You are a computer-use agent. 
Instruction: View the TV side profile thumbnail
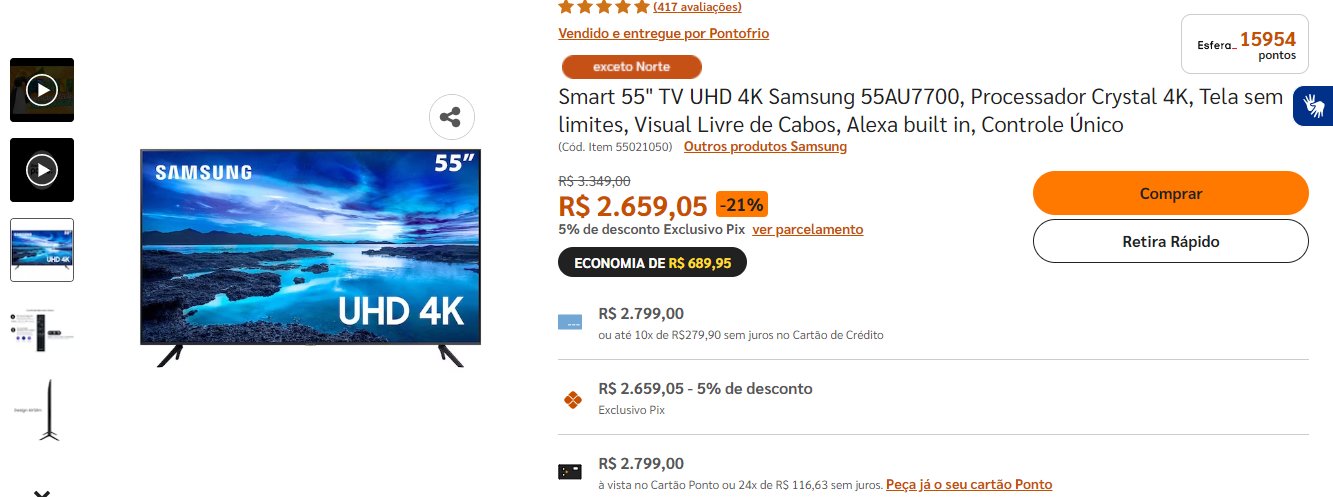[42, 410]
